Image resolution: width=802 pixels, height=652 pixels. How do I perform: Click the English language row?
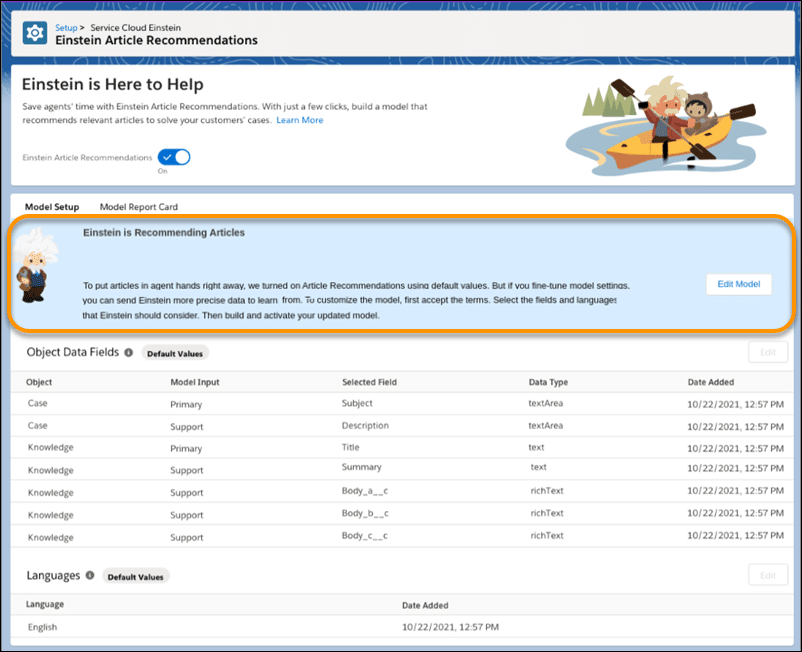(402, 627)
